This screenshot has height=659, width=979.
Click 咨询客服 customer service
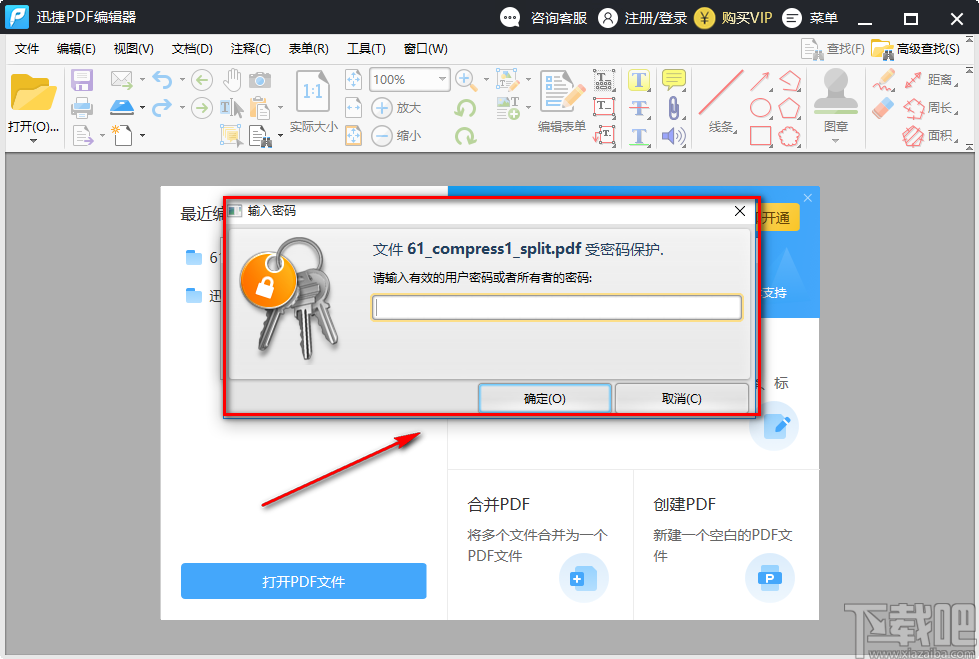(x=544, y=18)
